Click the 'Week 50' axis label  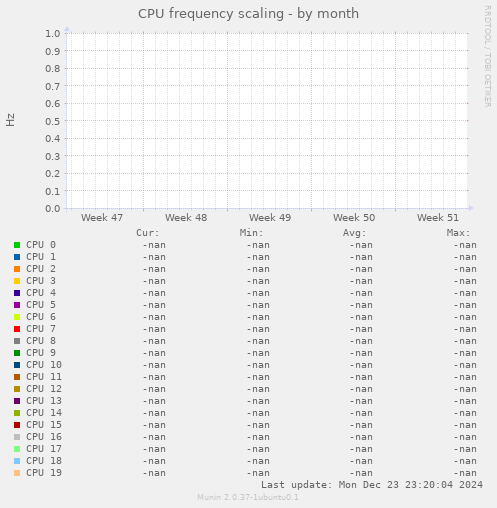(354, 218)
